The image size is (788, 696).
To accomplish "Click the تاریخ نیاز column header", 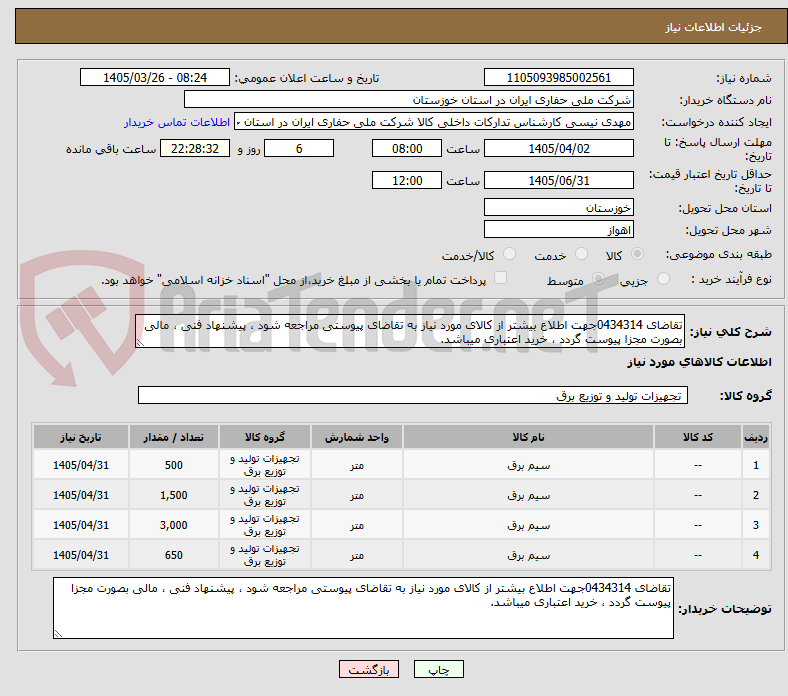I will click(x=81, y=437).
